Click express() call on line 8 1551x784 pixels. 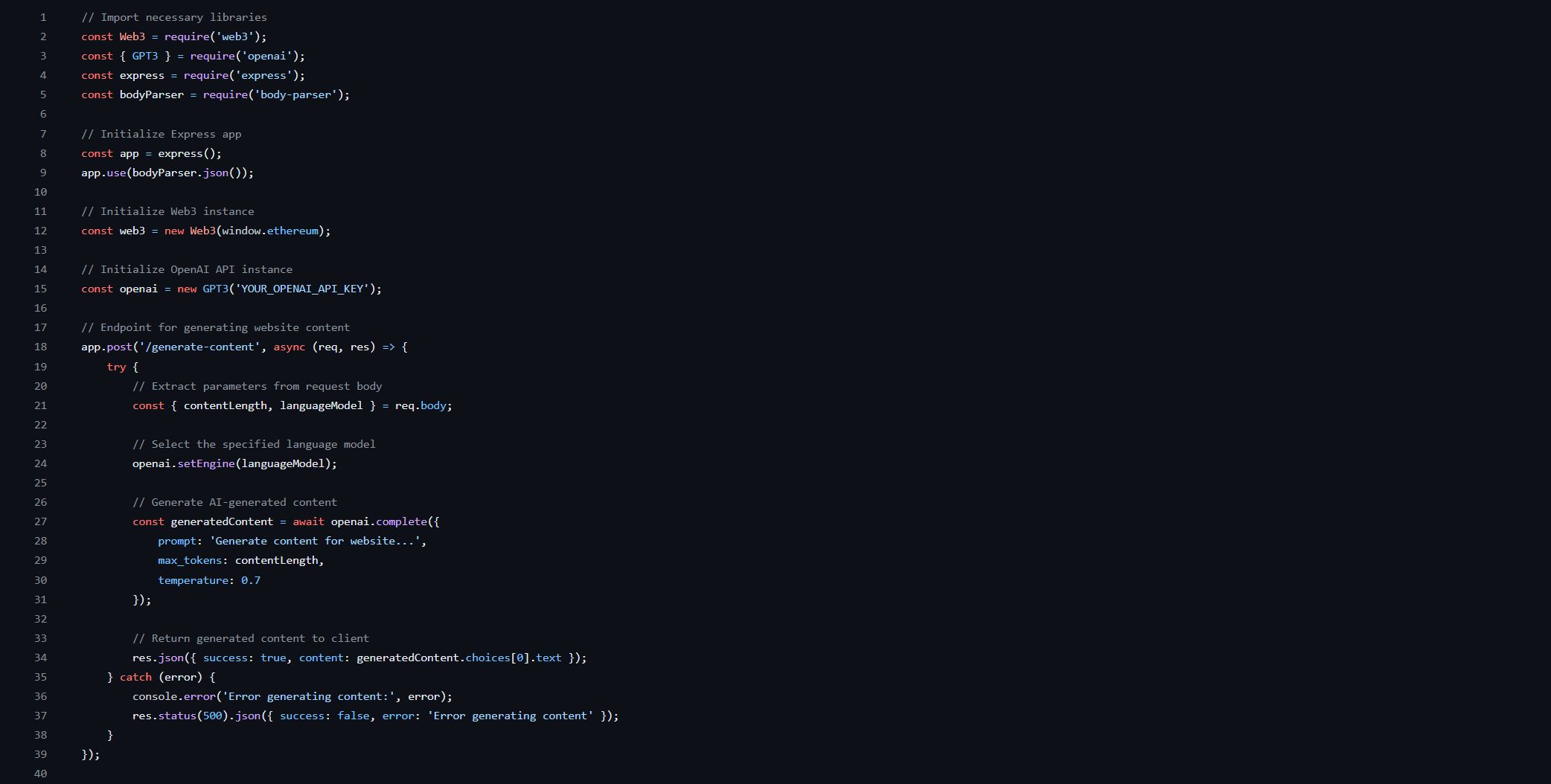click(187, 153)
